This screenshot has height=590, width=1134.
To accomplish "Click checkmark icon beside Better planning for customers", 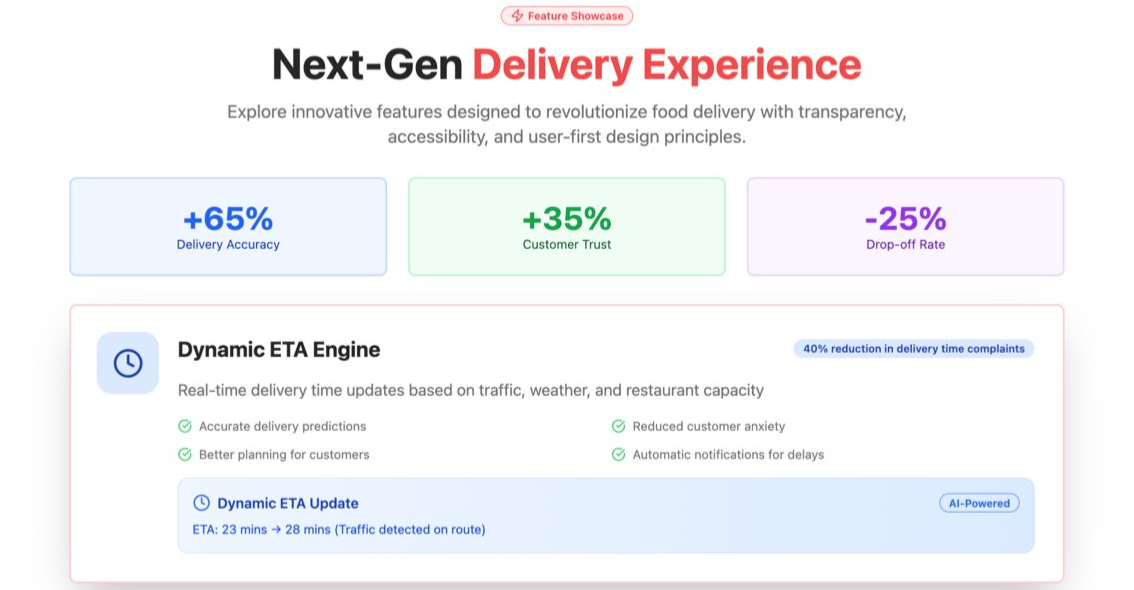I will [x=185, y=454].
